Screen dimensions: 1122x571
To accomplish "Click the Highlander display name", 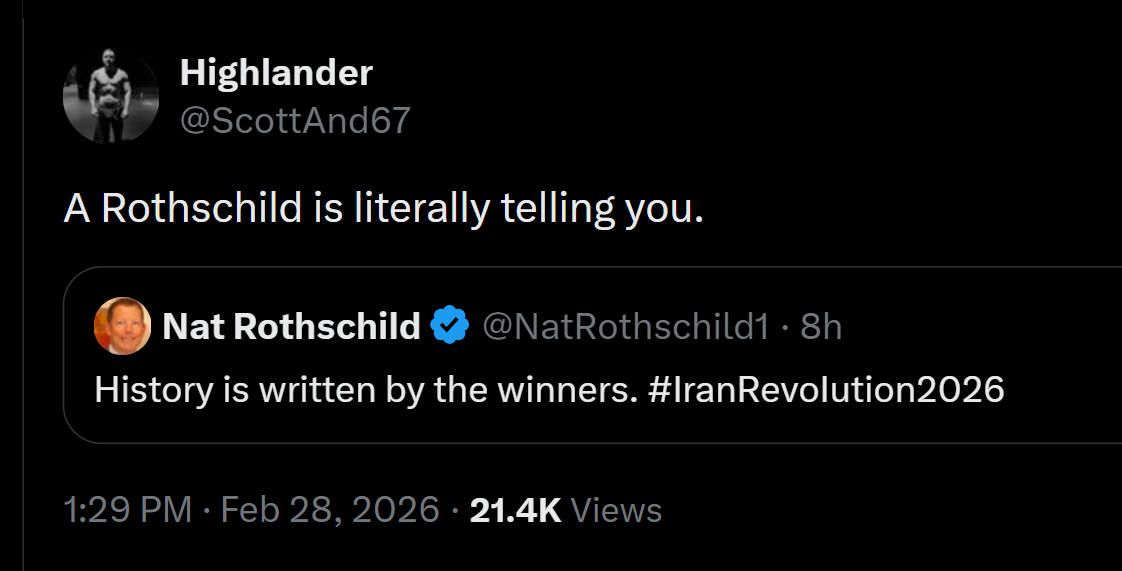I will pyautogui.click(x=276, y=72).
